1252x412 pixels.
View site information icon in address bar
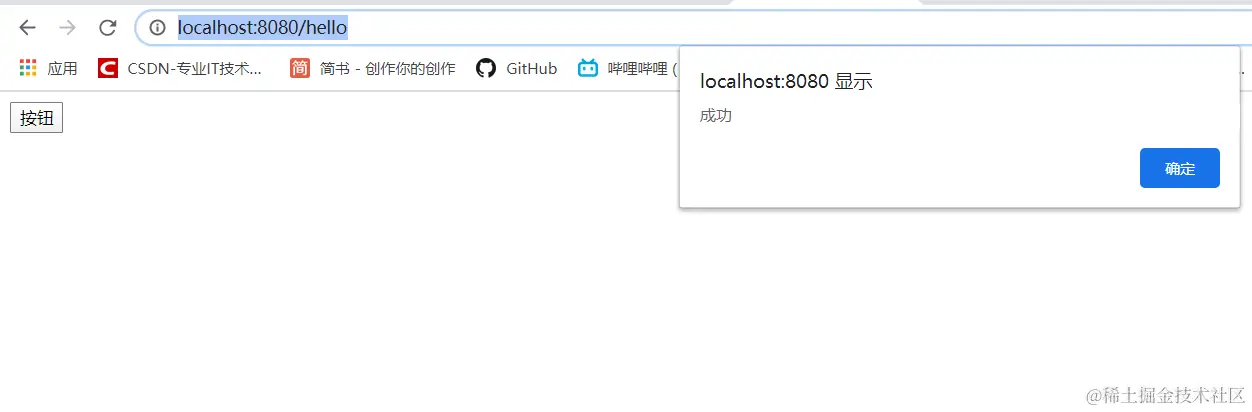pyautogui.click(x=157, y=28)
